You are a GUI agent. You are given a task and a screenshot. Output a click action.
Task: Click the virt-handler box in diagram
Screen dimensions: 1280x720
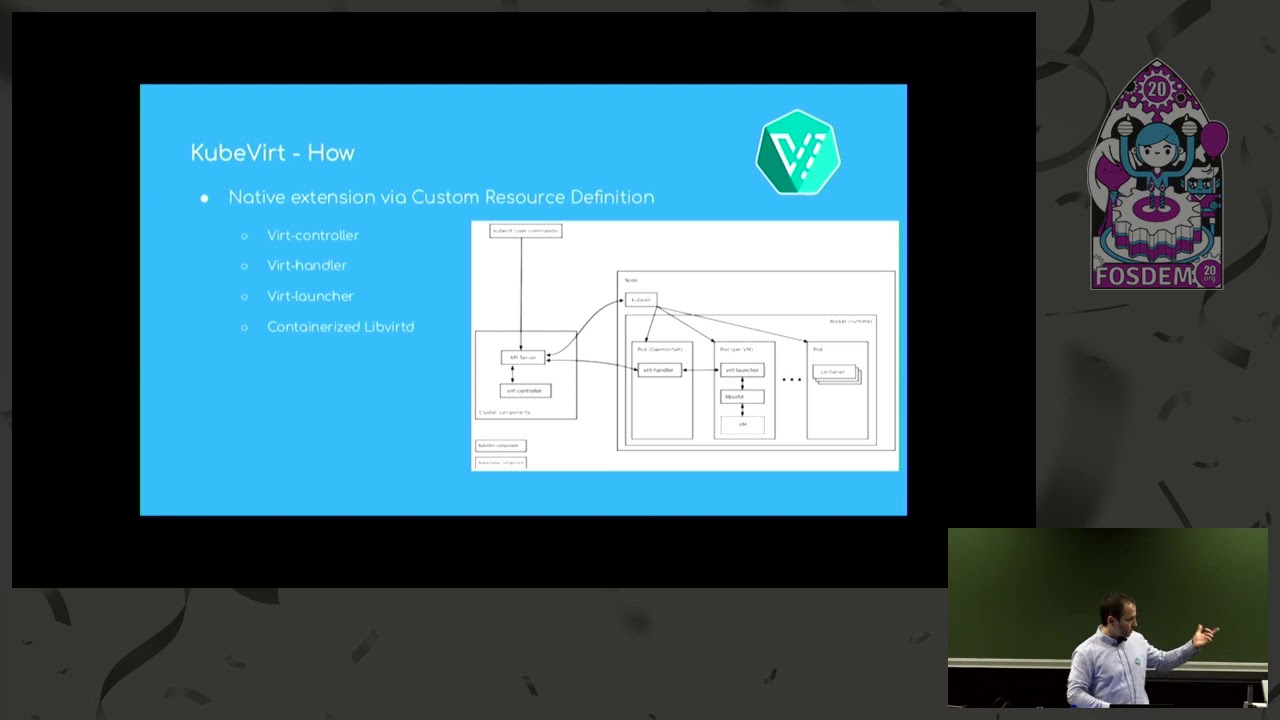pyautogui.click(x=660, y=370)
